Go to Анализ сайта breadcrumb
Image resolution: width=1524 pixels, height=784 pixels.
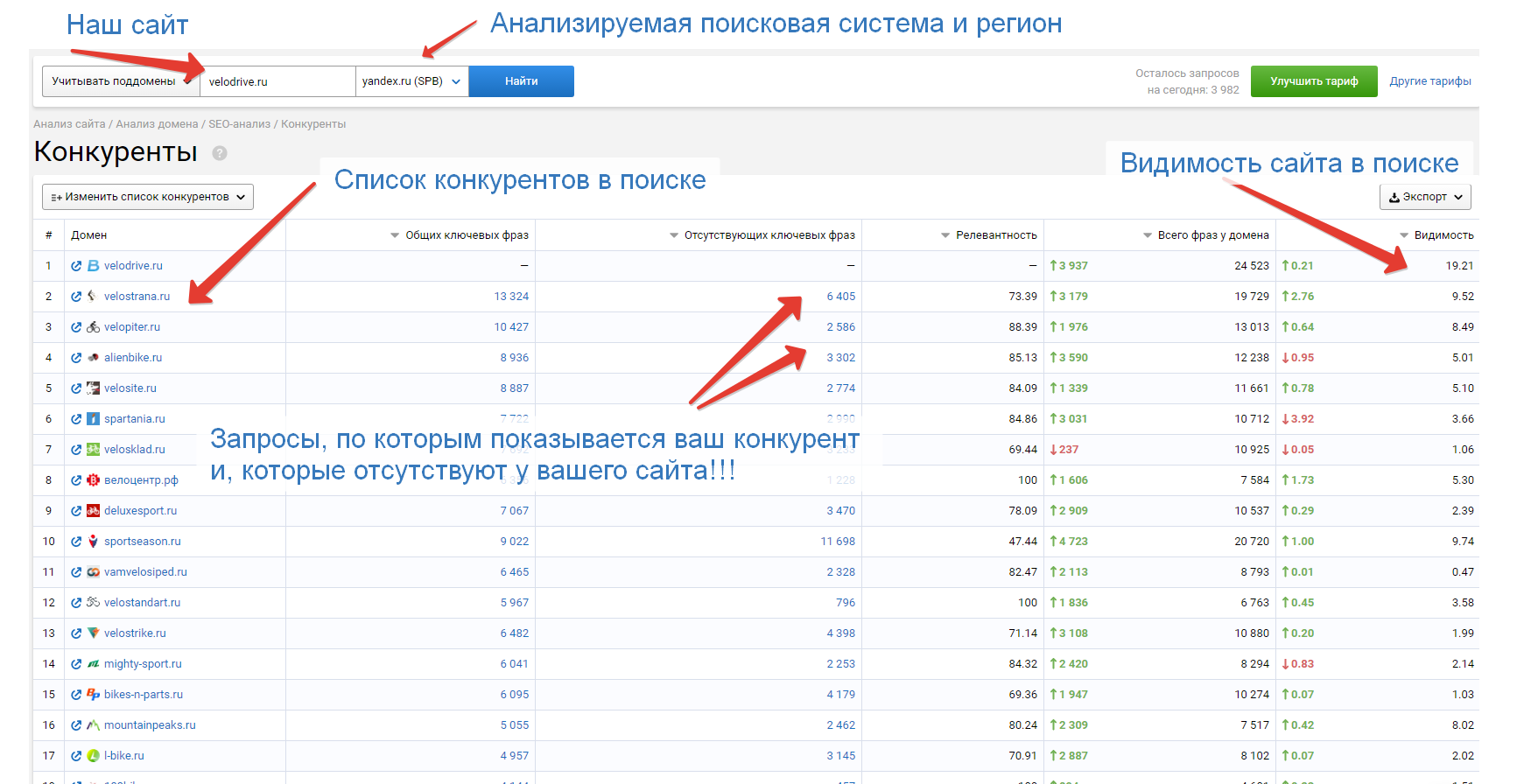click(x=69, y=124)
